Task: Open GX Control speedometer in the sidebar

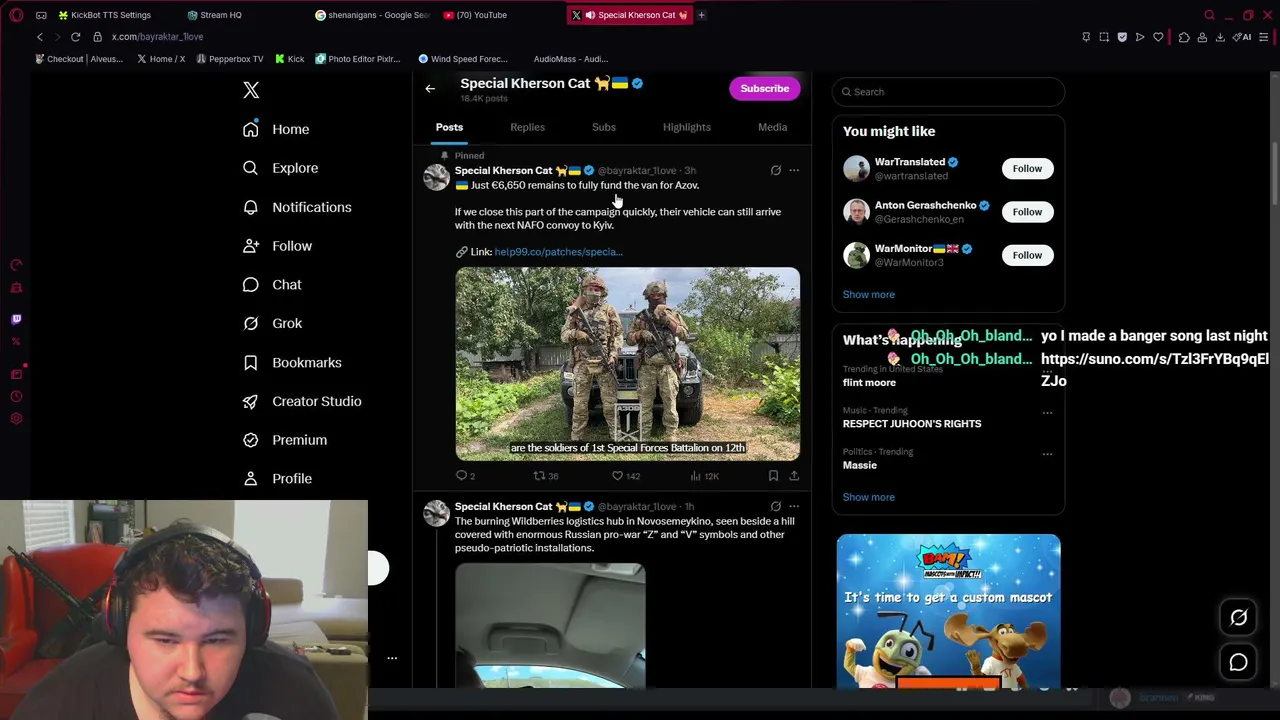Action: point(16,265)
